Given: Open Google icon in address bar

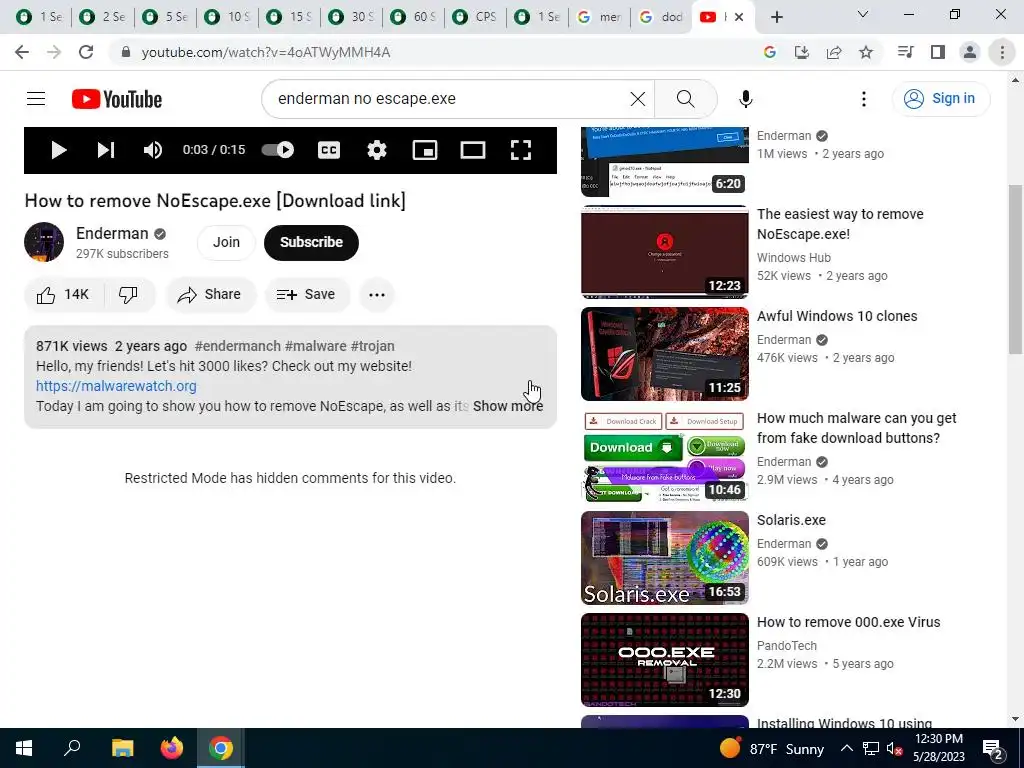Looking at the screenshot, I should pos(770,52).
